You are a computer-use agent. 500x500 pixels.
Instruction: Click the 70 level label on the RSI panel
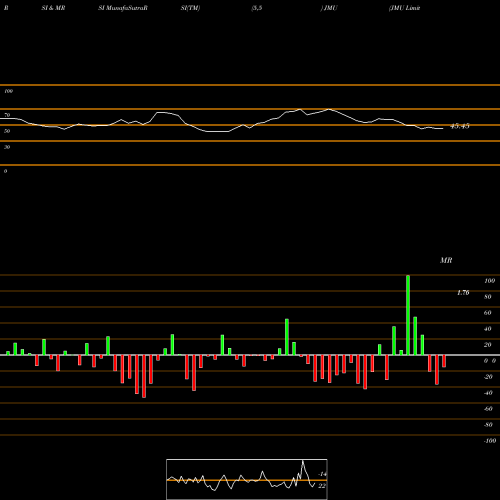click(x=7, y=115)
